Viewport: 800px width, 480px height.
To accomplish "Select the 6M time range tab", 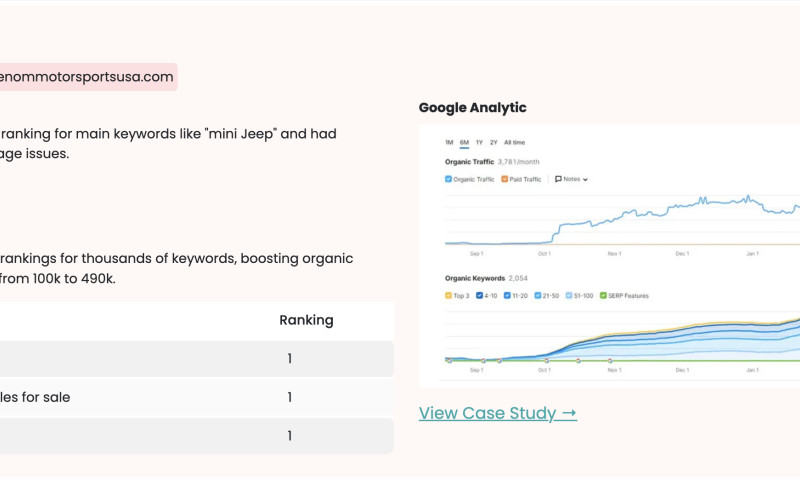I will point(464,143).
